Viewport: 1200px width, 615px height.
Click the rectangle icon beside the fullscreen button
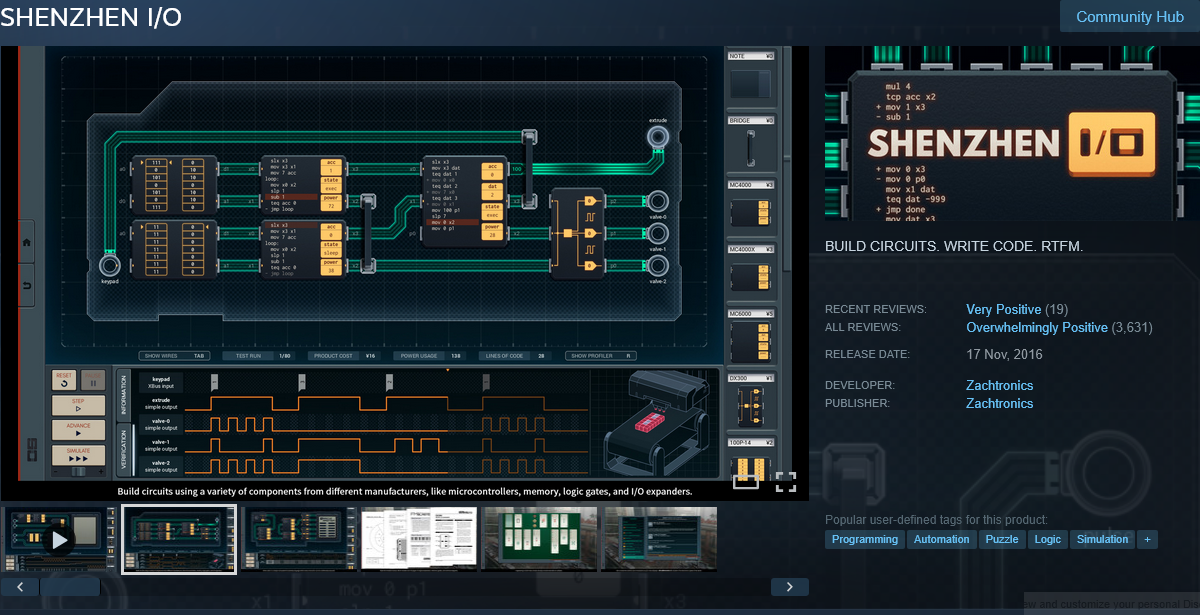tap(745, 482)
